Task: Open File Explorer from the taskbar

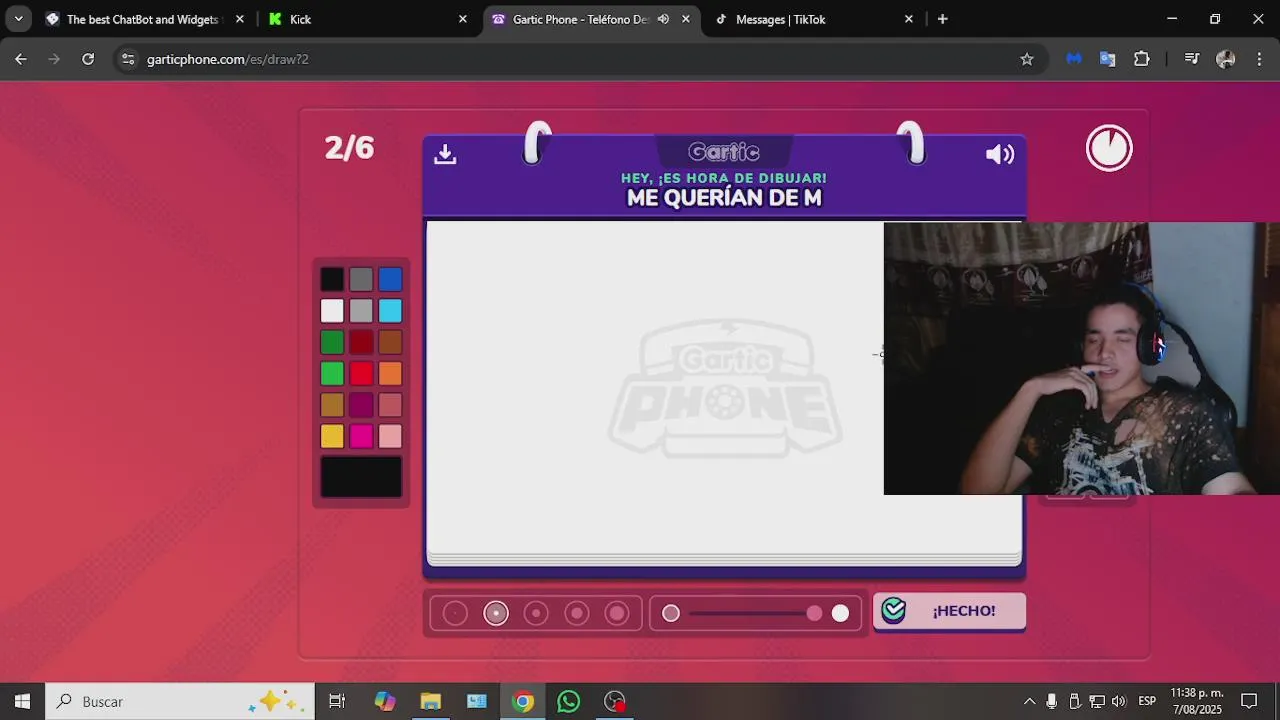Action: click(430, 701)
